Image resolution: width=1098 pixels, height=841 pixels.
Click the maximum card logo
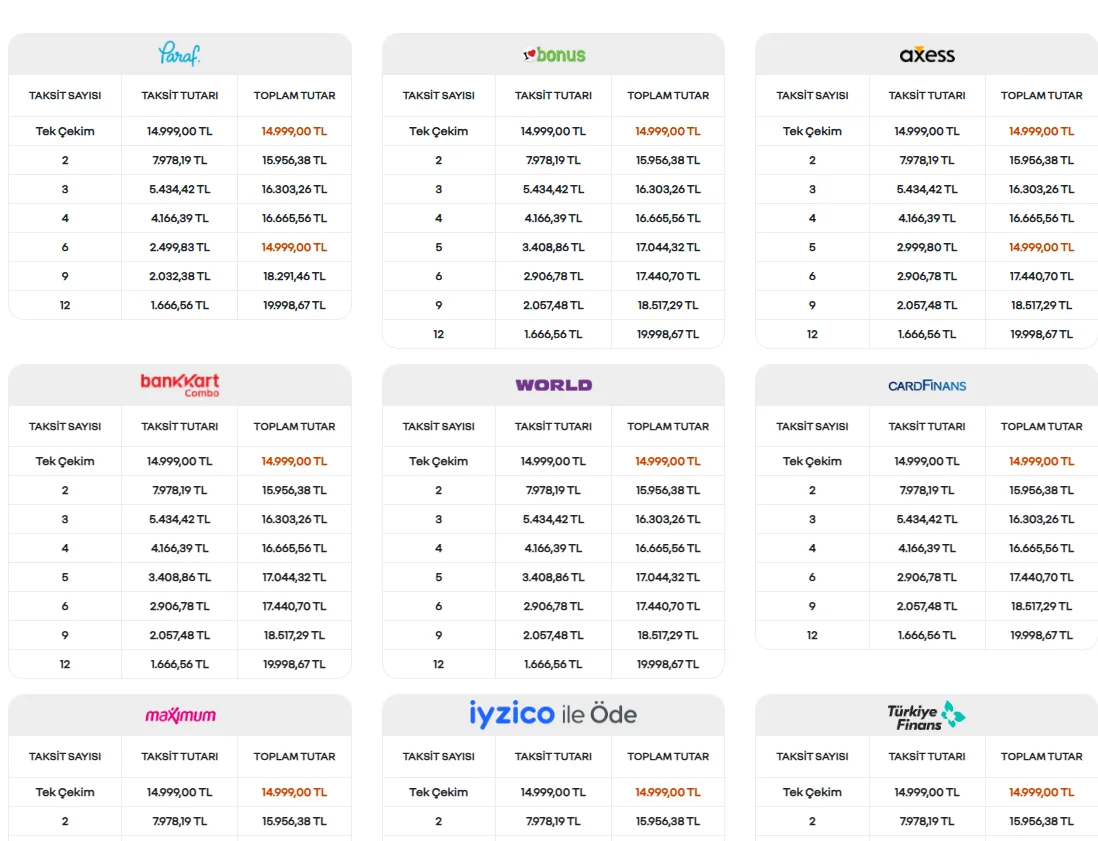180,715
